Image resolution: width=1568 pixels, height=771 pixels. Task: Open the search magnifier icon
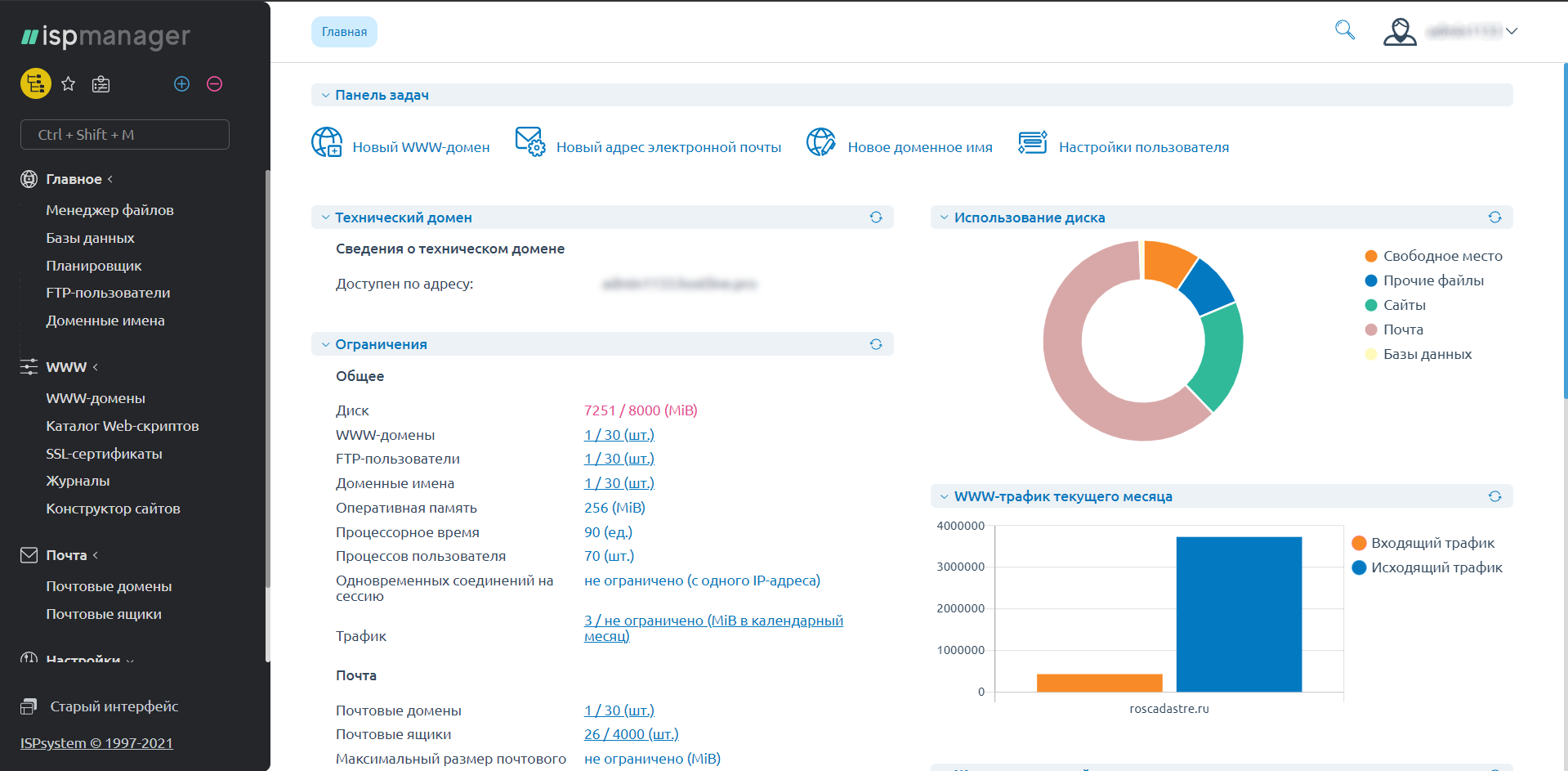click(1344, 31)
